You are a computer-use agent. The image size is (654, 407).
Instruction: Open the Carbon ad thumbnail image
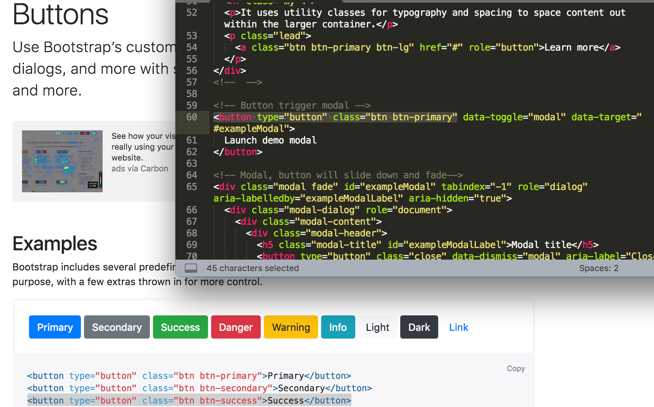(62, 161)
